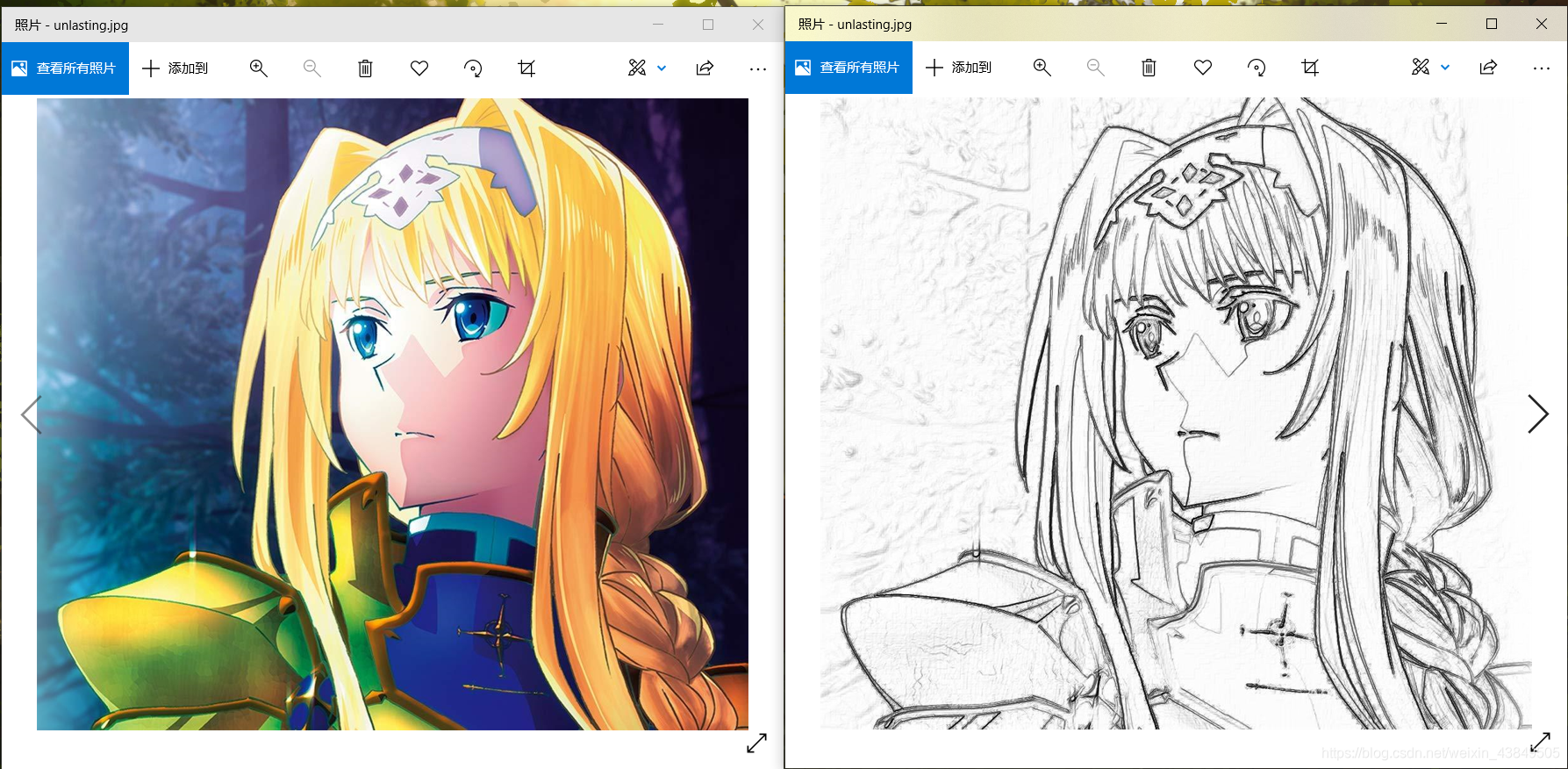Maximize the right Photos window
1568x769 pixels.
point(1492,24)
